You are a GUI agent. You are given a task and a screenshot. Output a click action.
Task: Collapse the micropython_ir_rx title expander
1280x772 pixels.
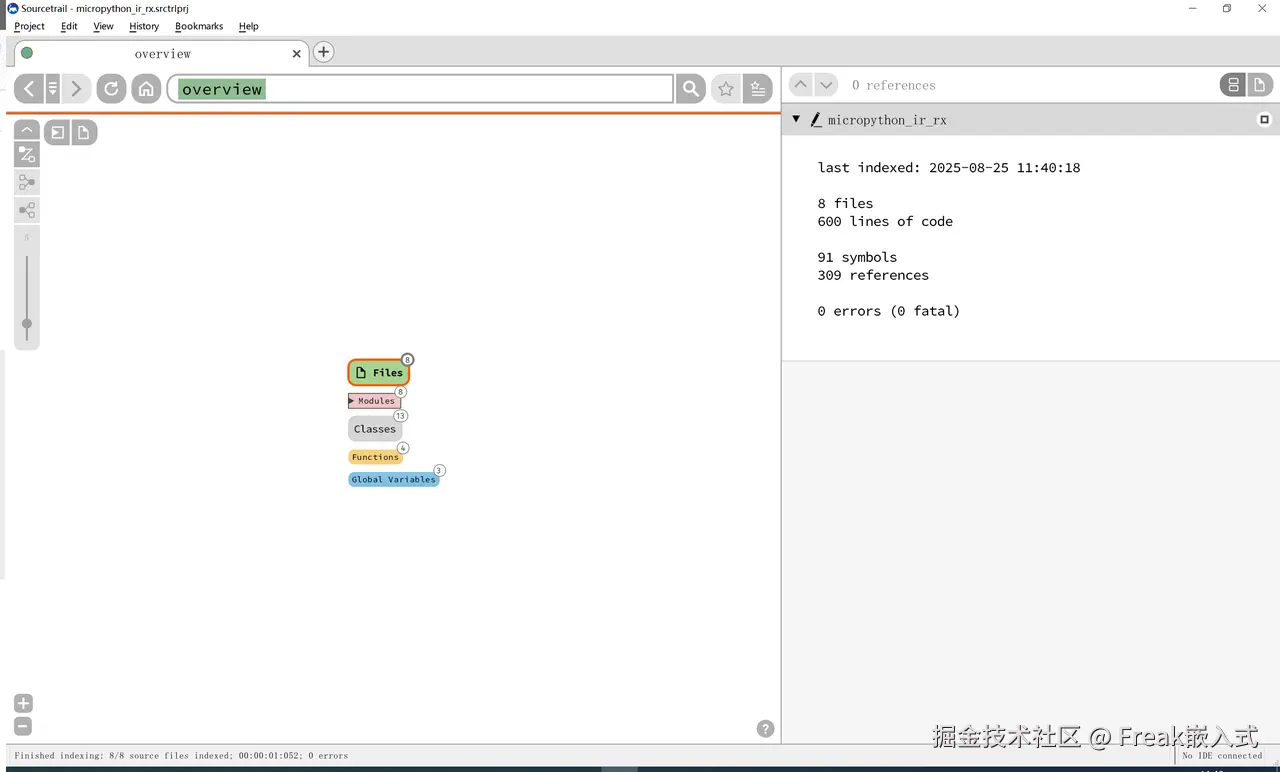797,119
